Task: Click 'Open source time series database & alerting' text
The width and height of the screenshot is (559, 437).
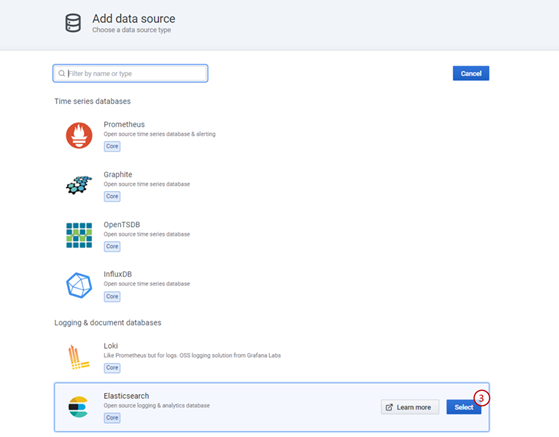Action: click(160, 134)
